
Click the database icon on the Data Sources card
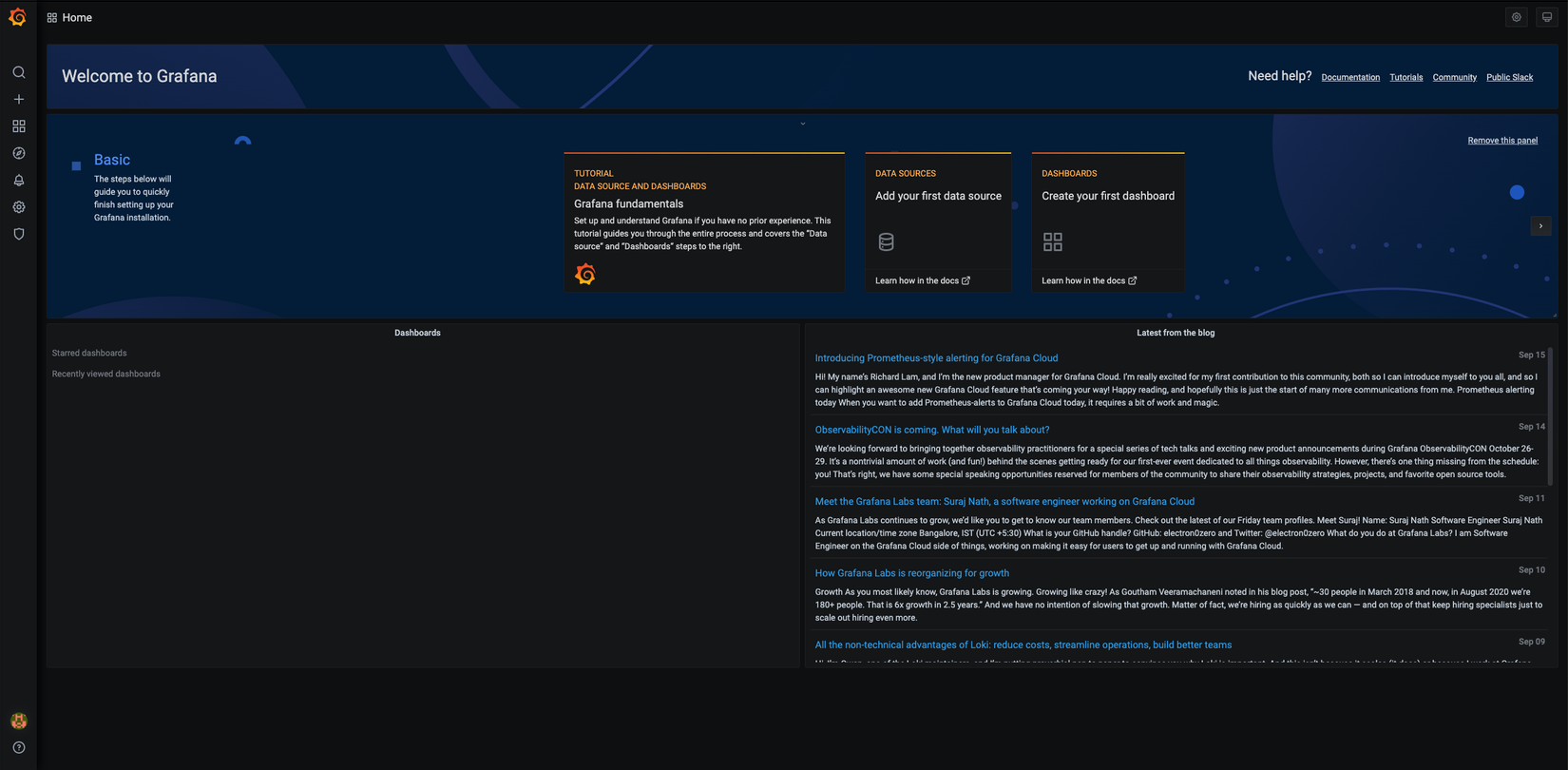[886, 241]
